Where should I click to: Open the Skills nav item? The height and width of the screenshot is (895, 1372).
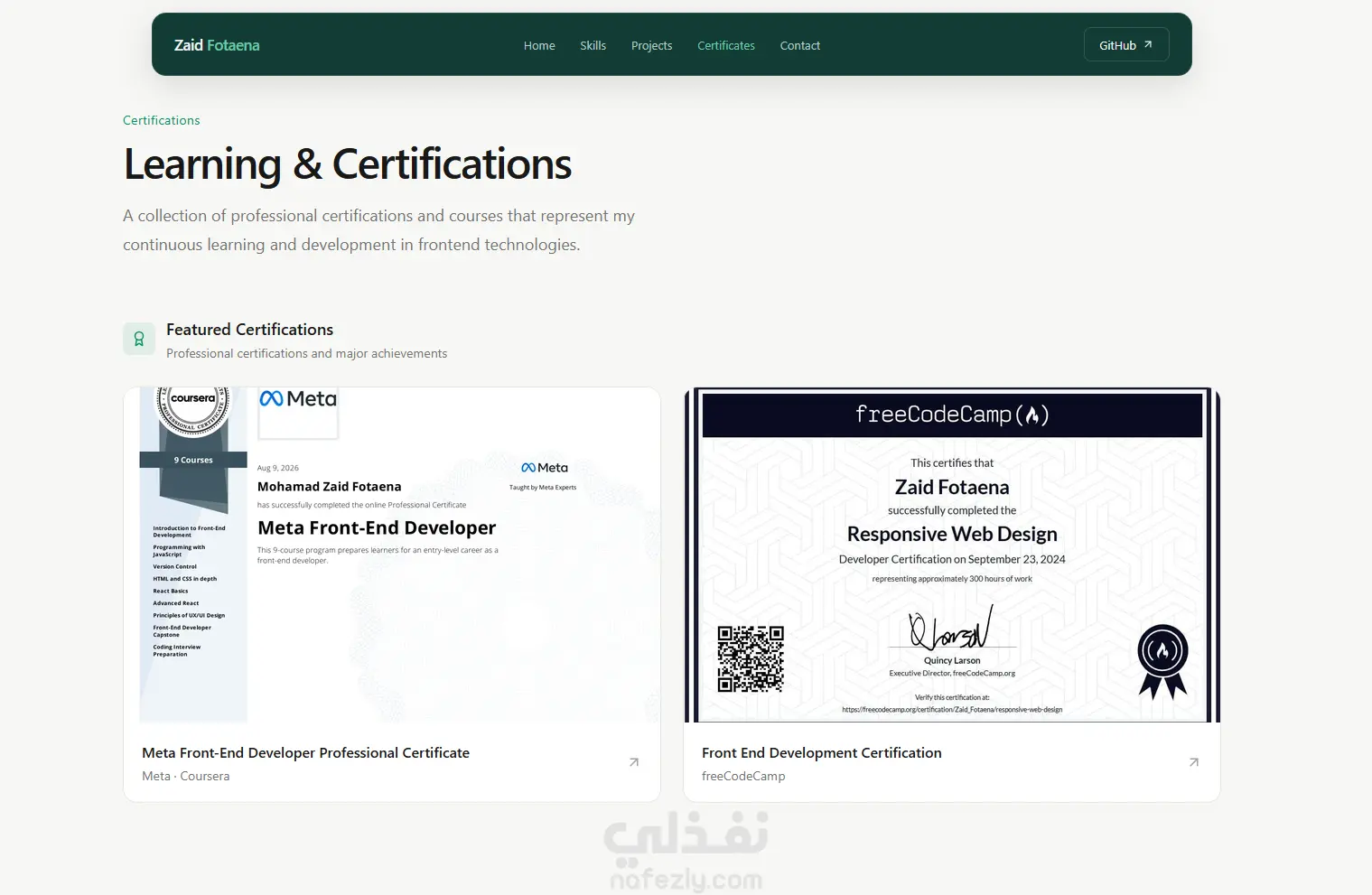593,45
